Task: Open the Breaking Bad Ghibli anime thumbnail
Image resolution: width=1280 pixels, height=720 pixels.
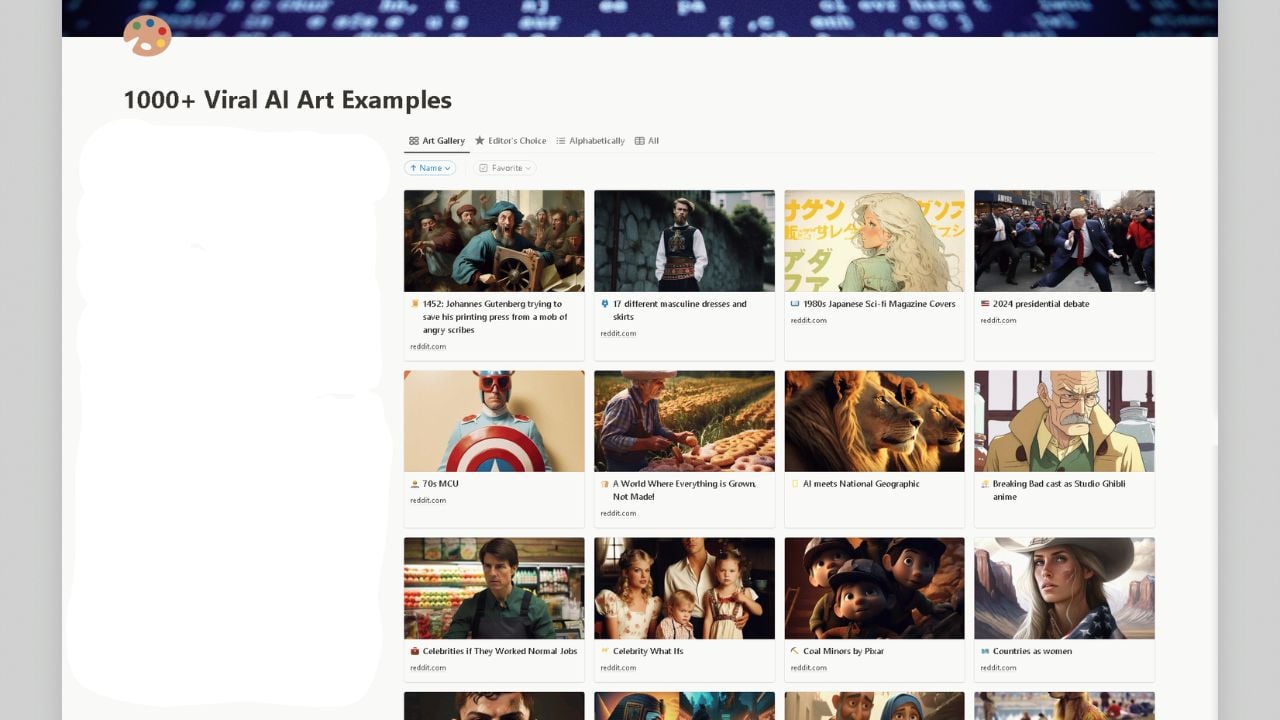Action: pos(1064,421)
